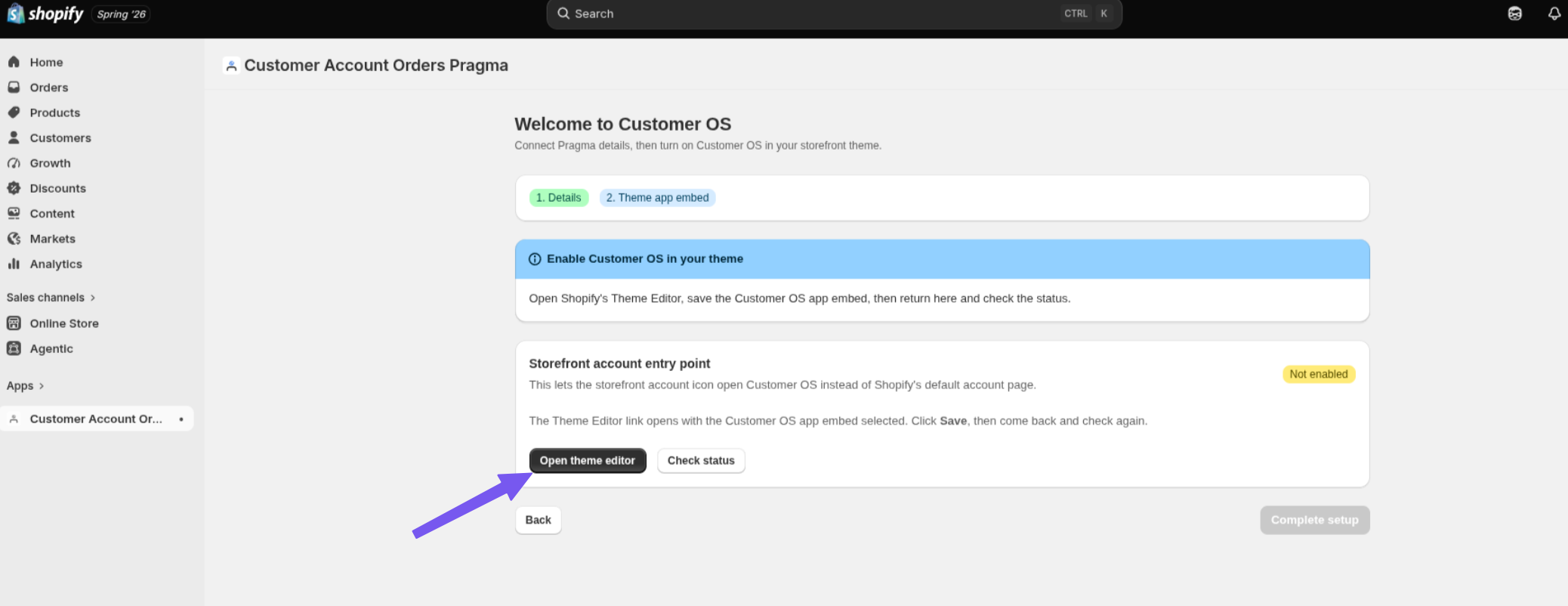Click the Online Store storefront icon

click(14, 323)
